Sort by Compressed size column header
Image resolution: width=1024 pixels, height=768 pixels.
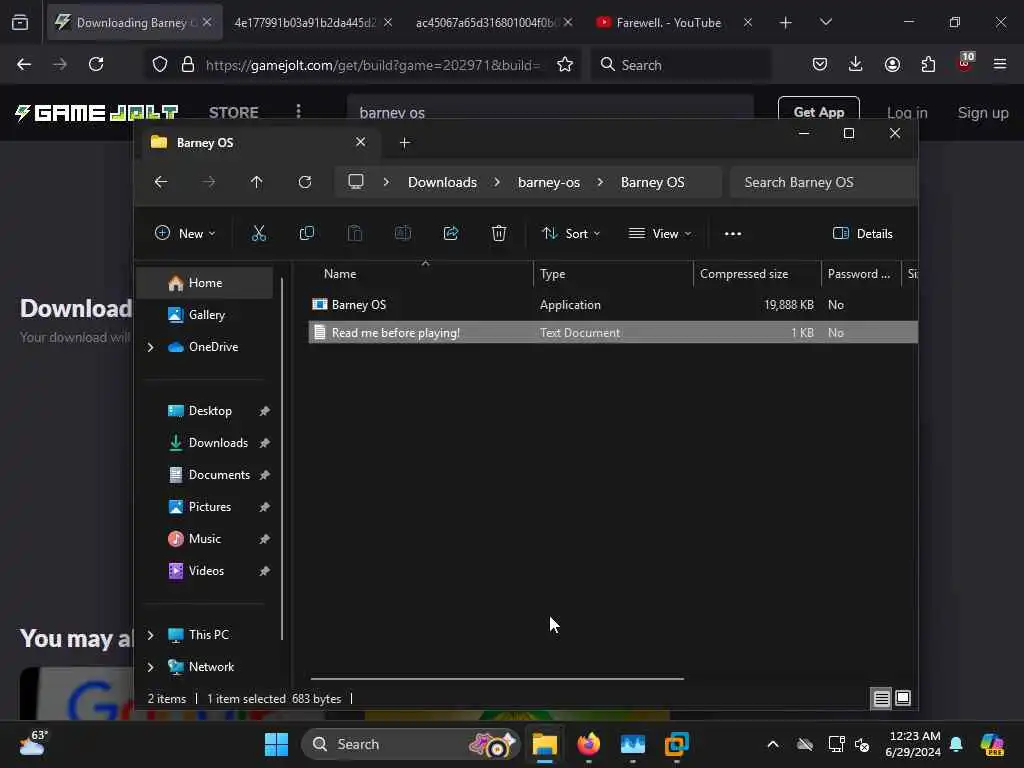[757, 274]
